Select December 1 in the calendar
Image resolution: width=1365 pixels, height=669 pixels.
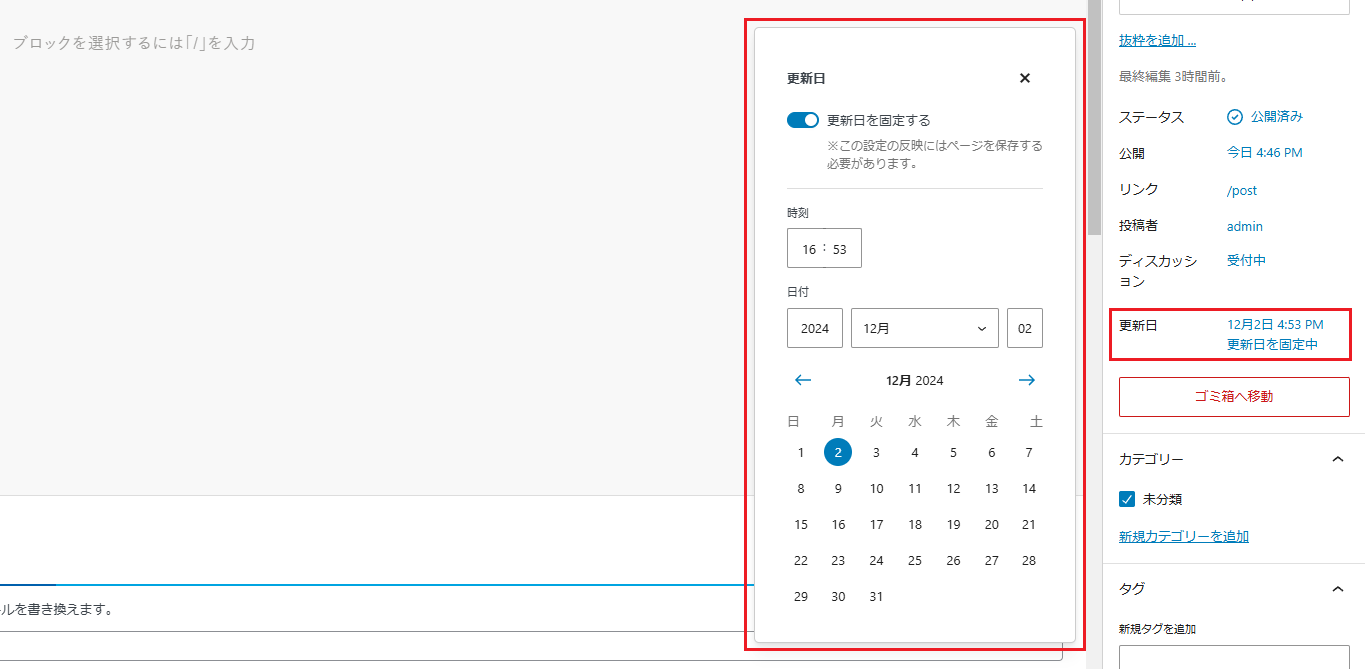801,453
